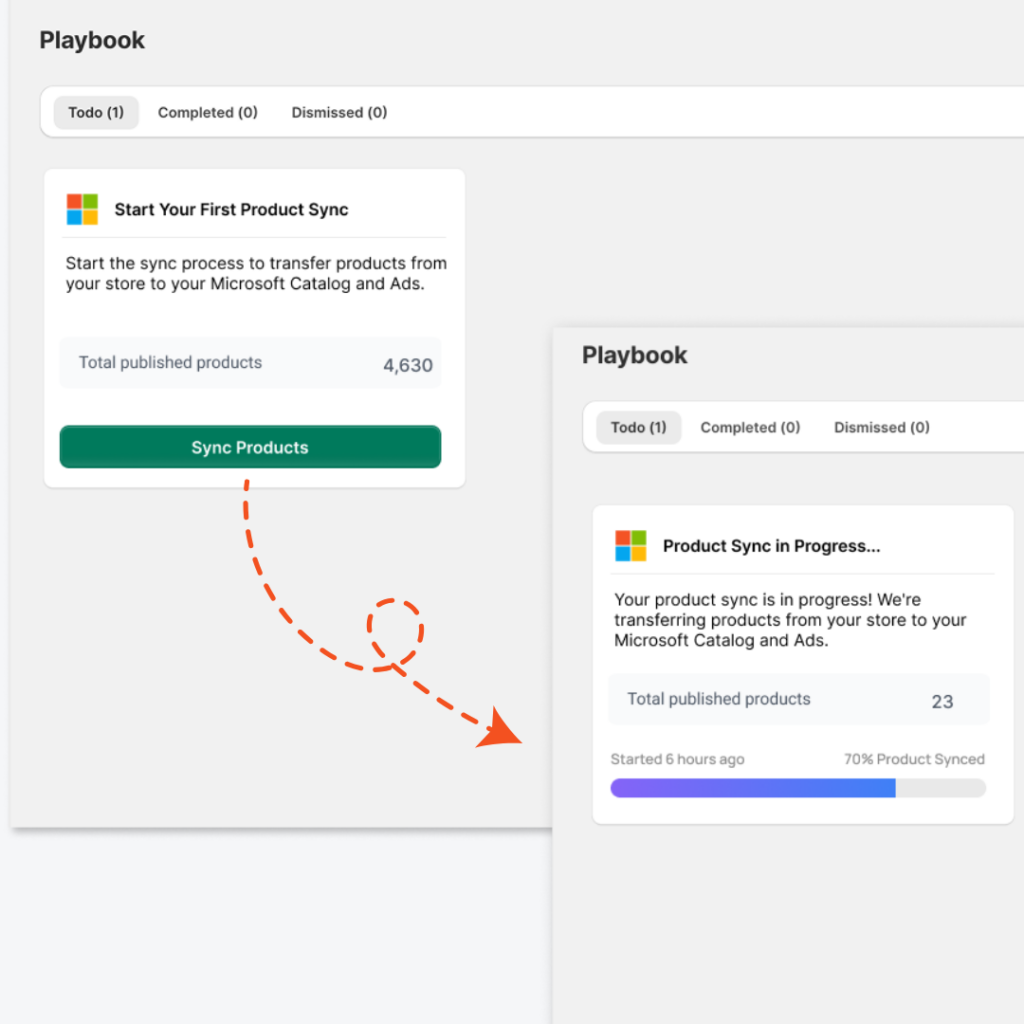Click the Total published products 23 row
Image resolution: width=1024 pixels, height=1024 pixels.
(799, 699)
